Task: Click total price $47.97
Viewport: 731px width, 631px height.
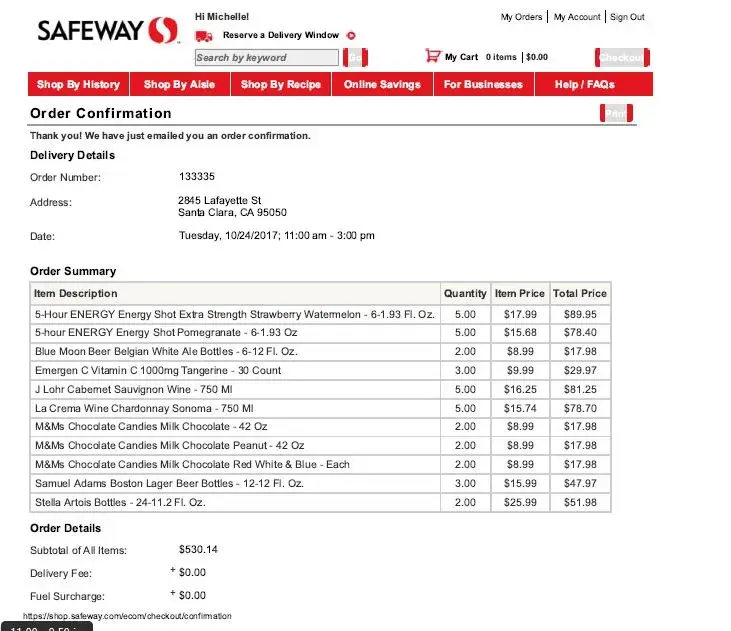Action: point(580,484)
